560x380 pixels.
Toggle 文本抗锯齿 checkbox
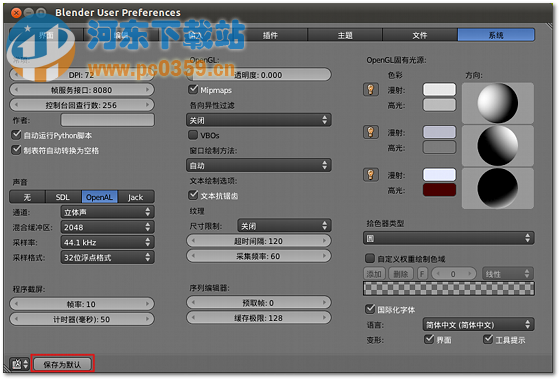193,195
